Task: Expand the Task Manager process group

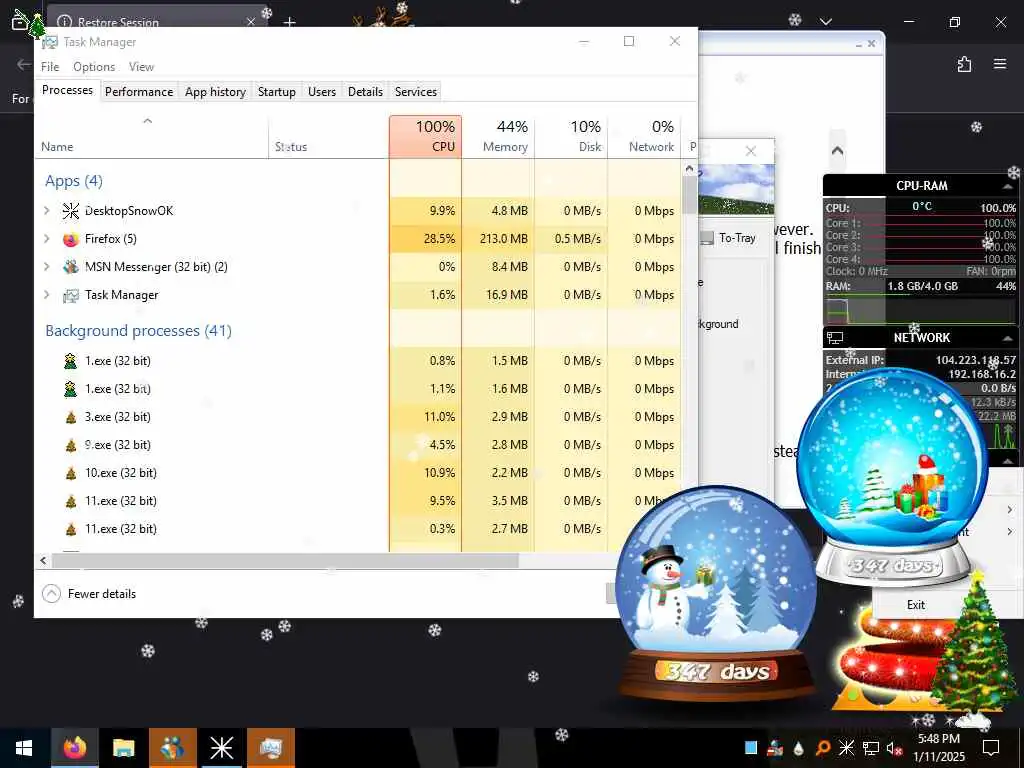Action: tap(46, 295)
